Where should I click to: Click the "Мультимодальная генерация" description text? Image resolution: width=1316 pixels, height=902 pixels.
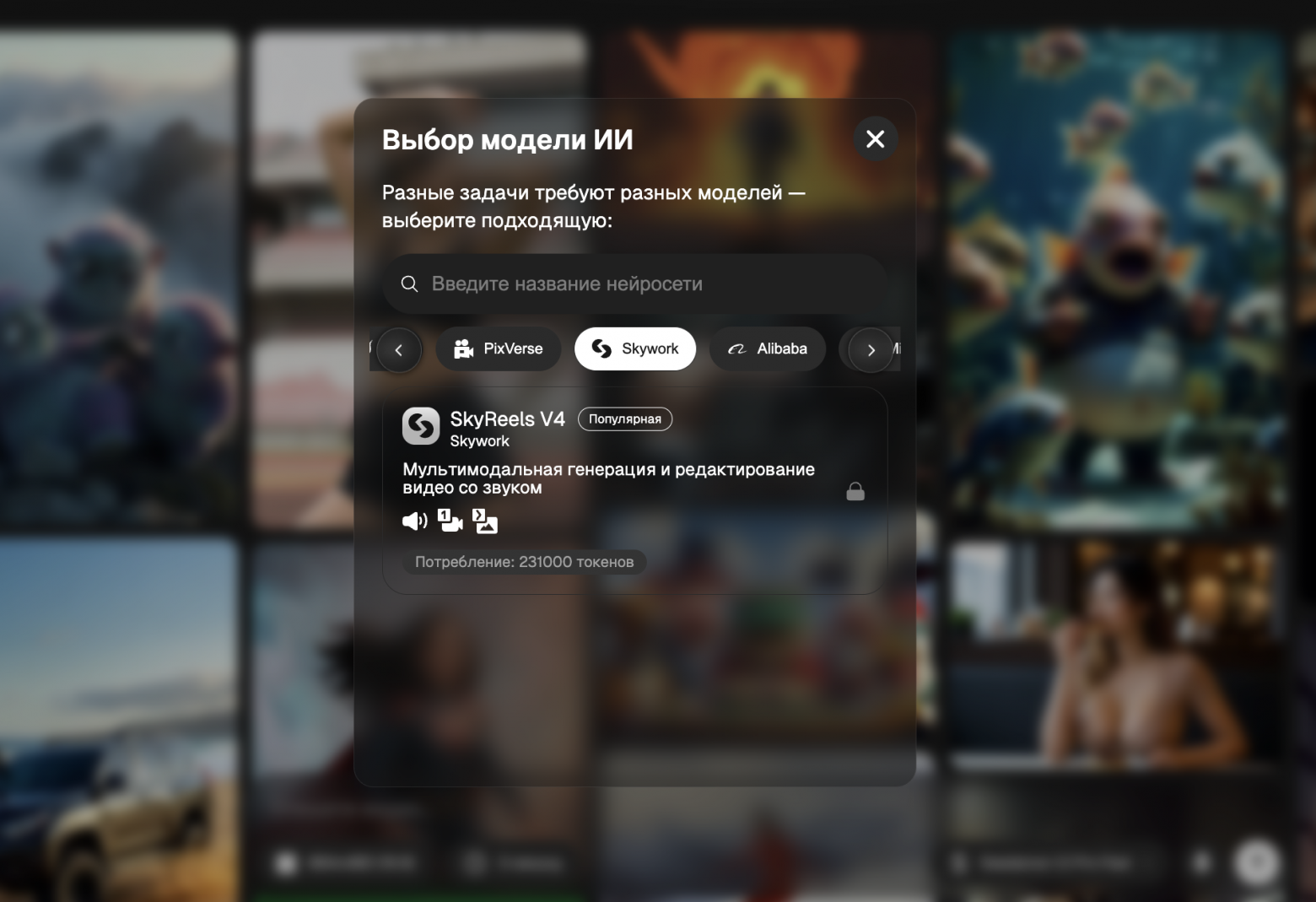608,478
